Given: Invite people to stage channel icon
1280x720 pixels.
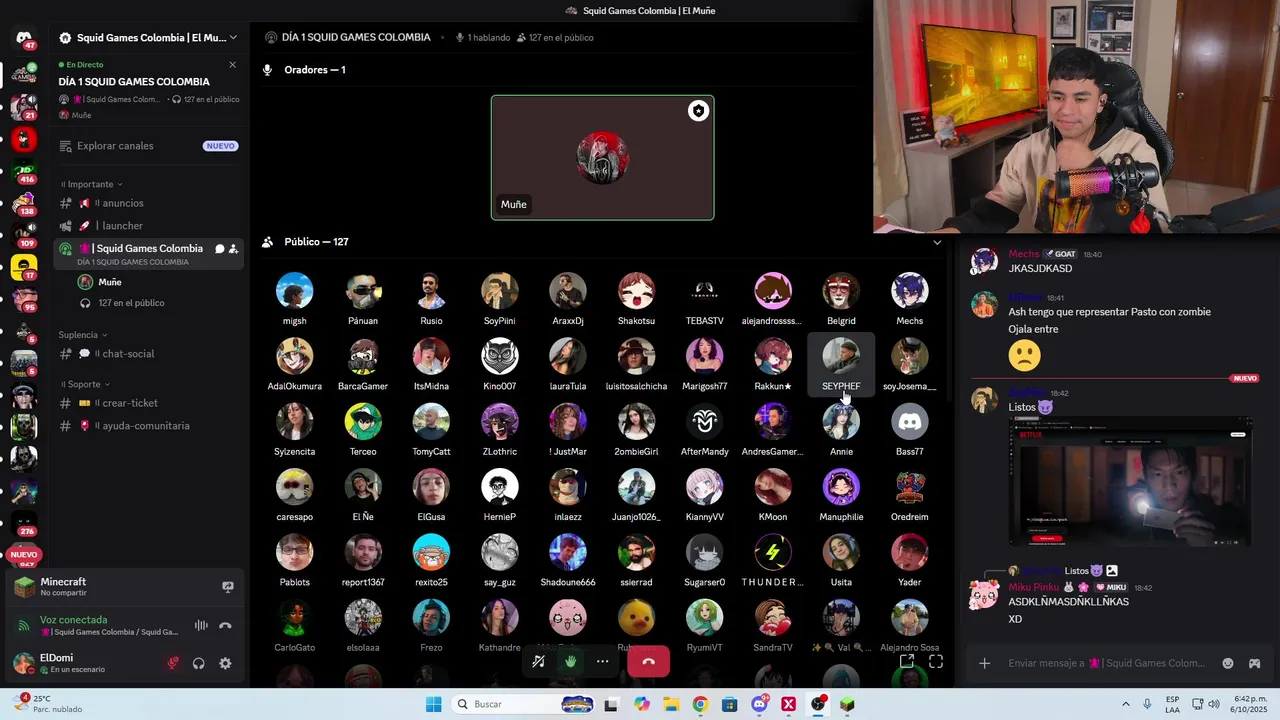Looking at the screenshot, I should pyautogui.click(x=233, y=249).
